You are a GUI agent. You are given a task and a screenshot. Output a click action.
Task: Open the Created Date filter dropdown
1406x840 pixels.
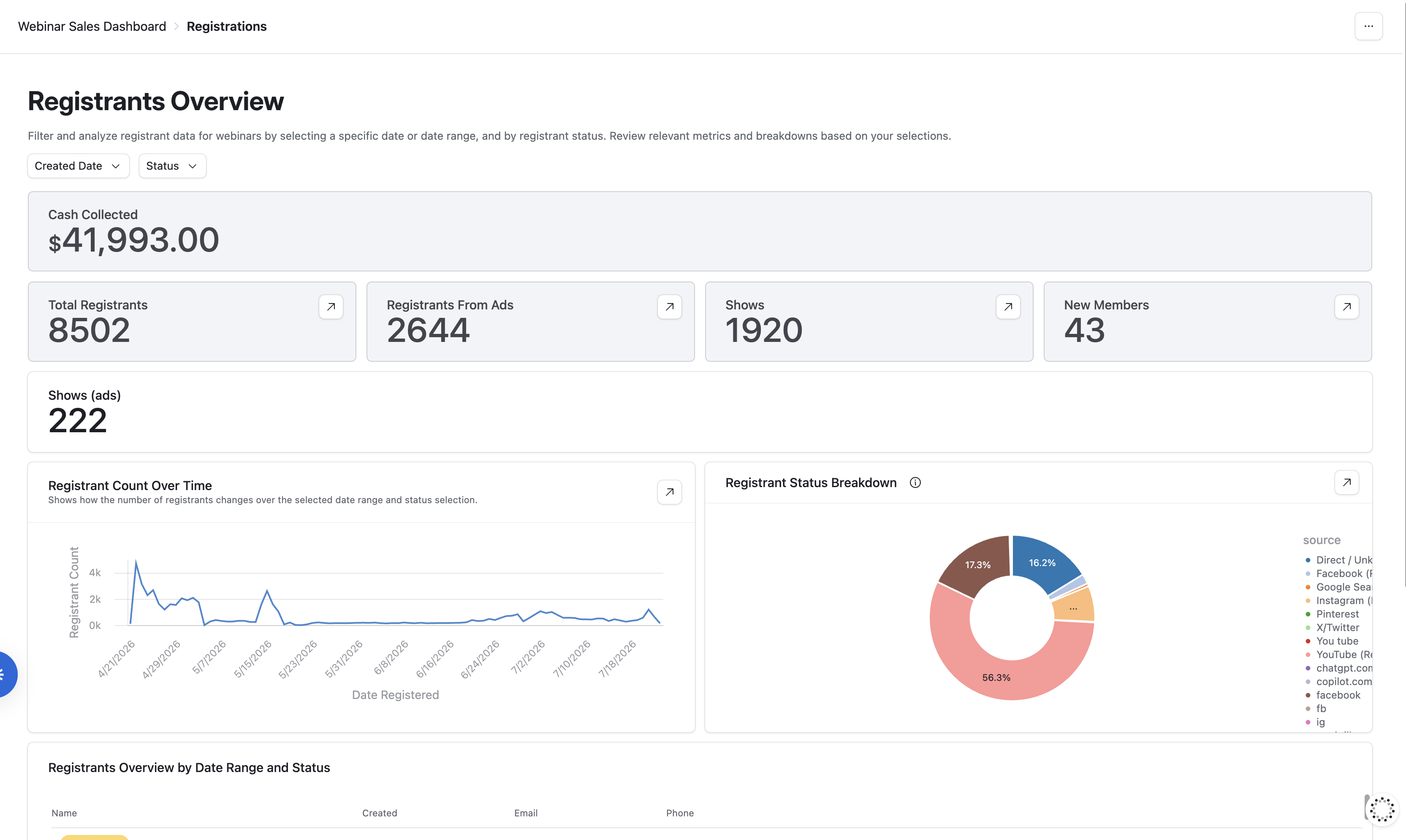tap(78, 166)
